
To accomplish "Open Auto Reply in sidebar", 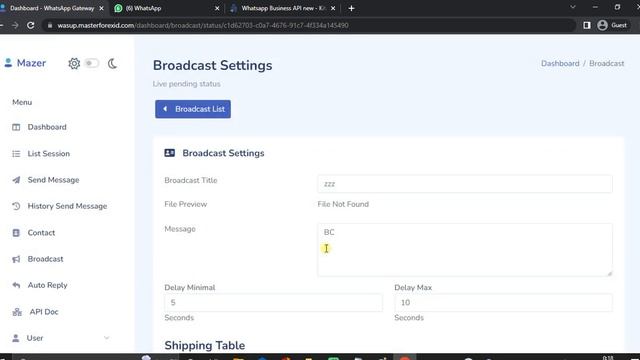I will (47, 285).
